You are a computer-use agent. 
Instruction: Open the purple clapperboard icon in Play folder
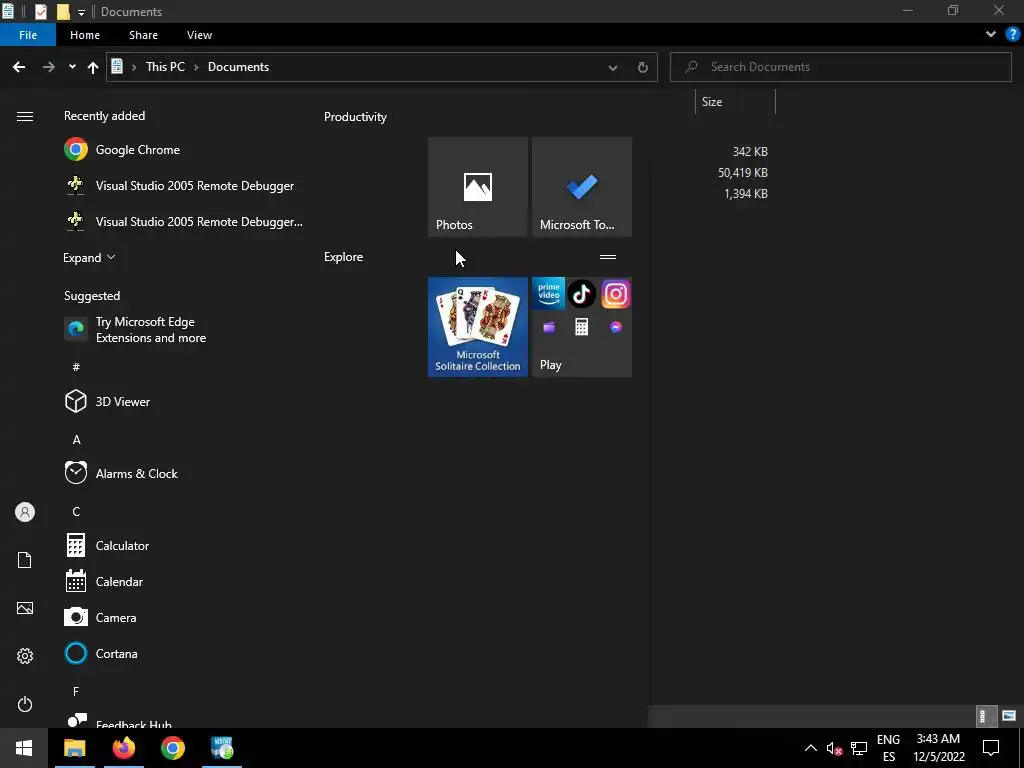(549, 327)
